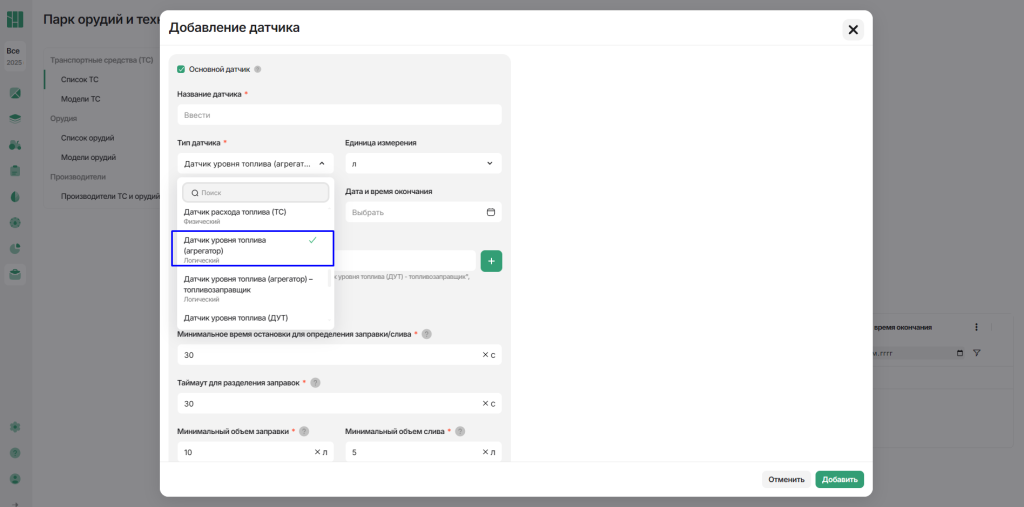Open calendar picker for end date
The width and height of the screenshot is (1024, 507).
491,212
